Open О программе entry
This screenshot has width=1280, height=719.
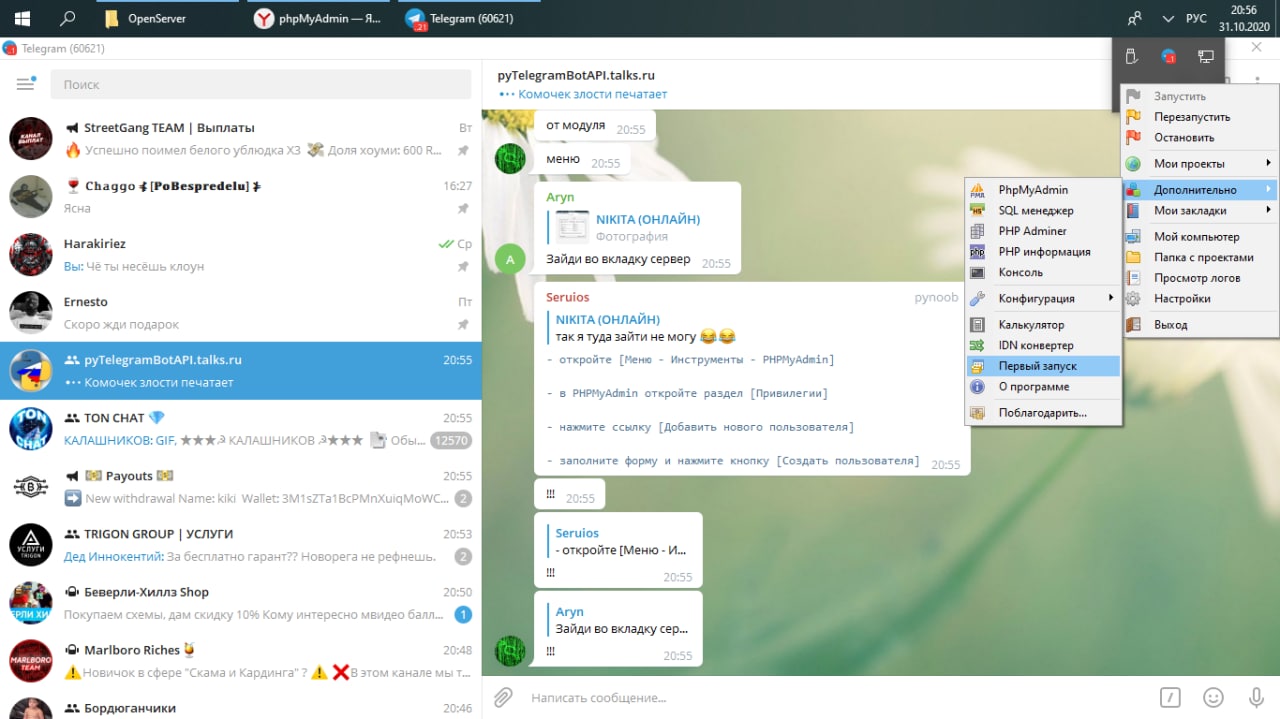tap(1043, 387)
